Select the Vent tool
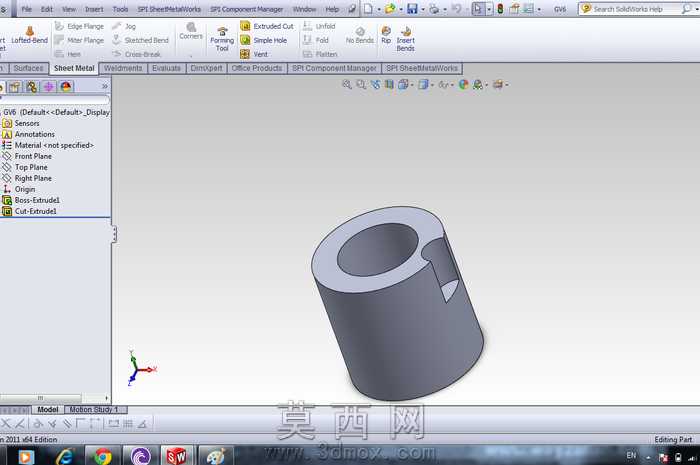The height and width of the screenshot is (465, 700). (x=254, y=54)
